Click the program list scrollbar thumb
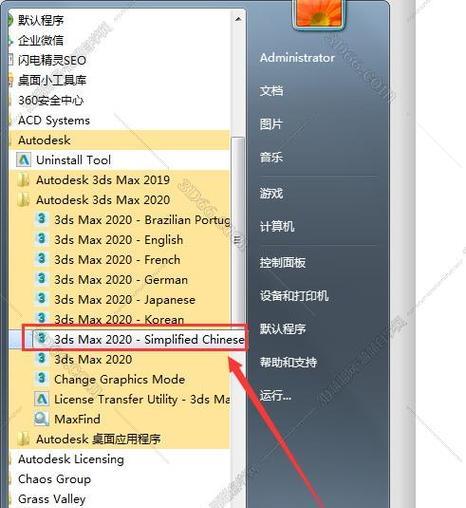 [238, 239]
